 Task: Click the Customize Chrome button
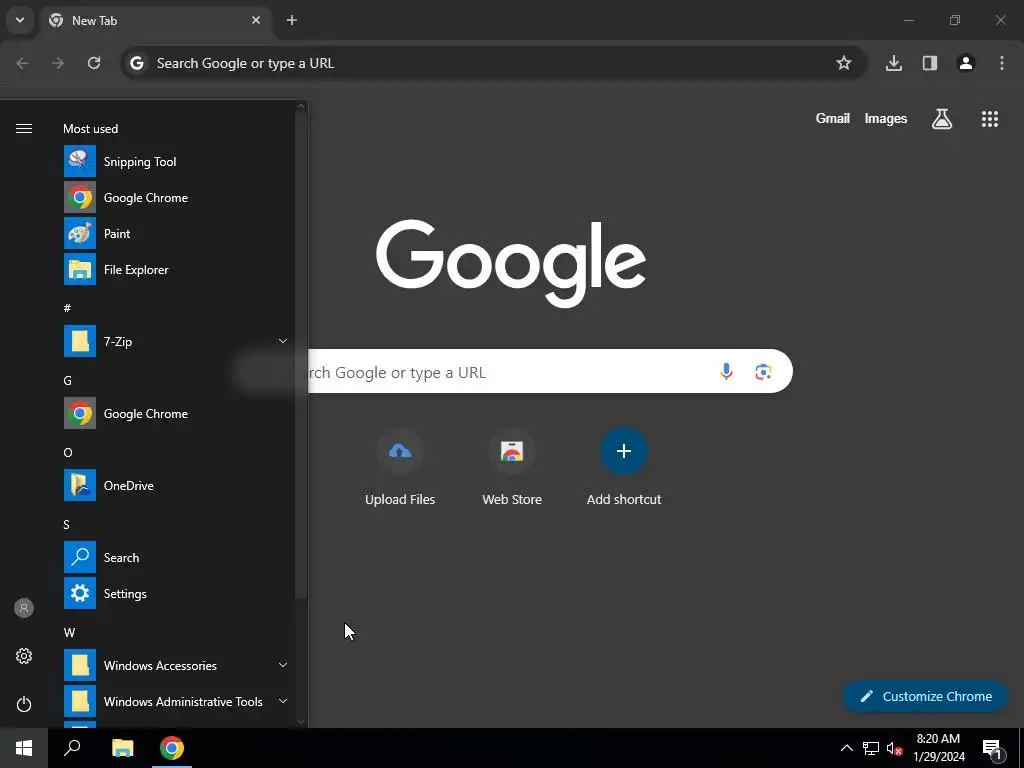pos(926,696)
